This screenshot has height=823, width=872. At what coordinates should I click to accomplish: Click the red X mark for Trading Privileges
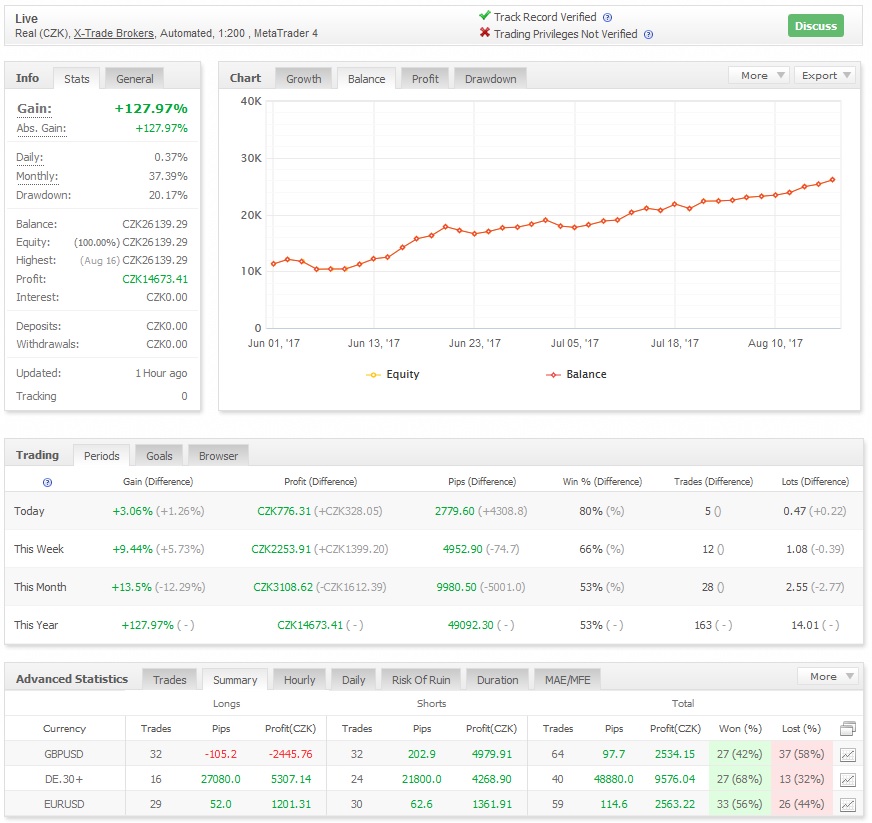click(x=485, y=33)
